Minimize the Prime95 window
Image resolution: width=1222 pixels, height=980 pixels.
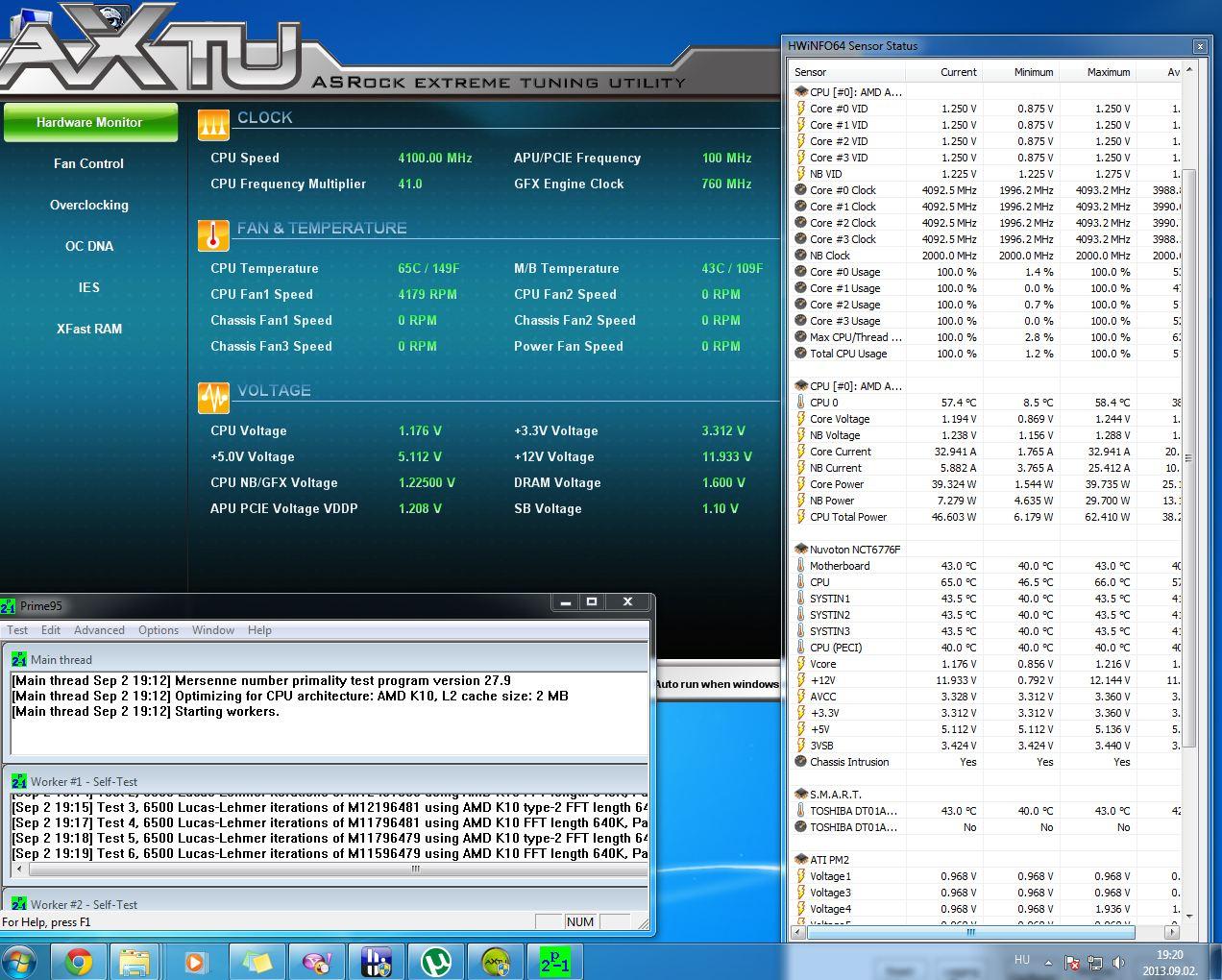pyautogui.click(x=566, y=602)
